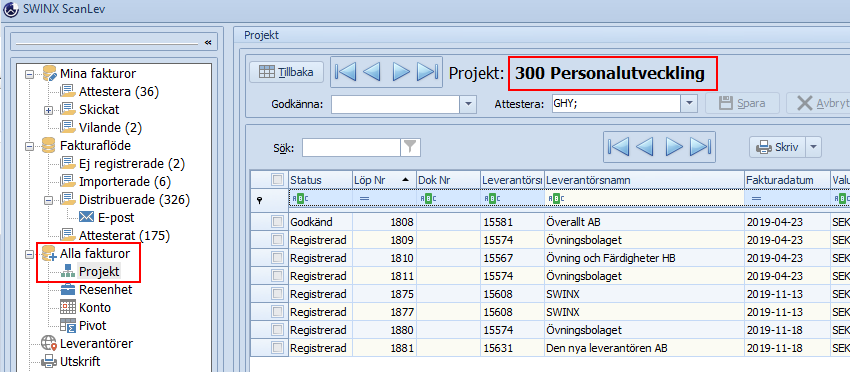The width and height of the screenshot is (850, 372).
Task: Open Leverantörer globe item
Action: (x=96, y=343)
